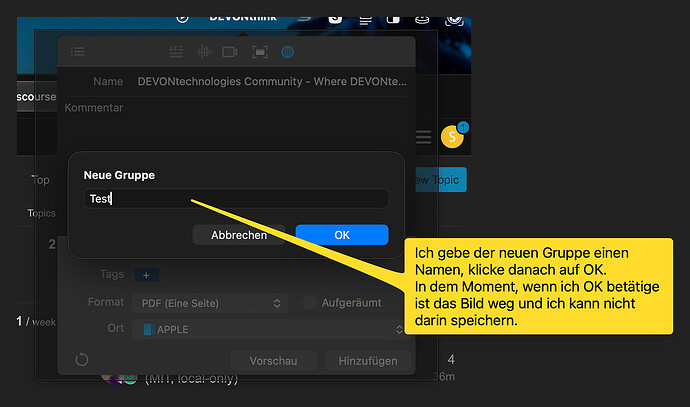690x407 pixels.
Task: Click the Name field with DEVONtechnologies Community
Action: 272,81
